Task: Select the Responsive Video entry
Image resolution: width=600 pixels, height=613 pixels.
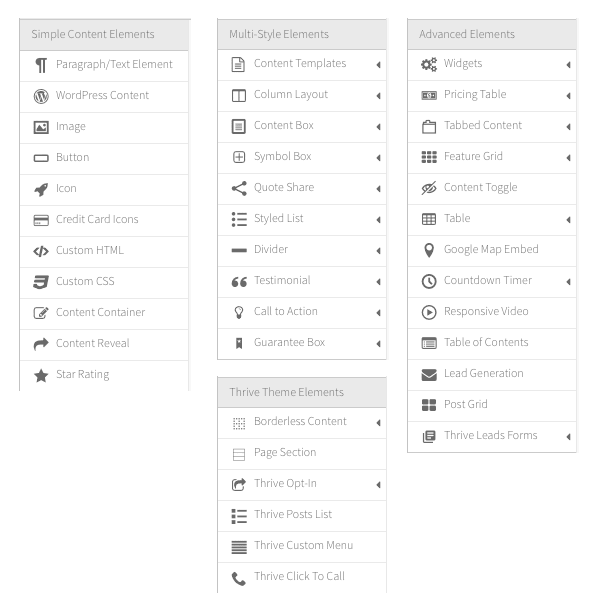Action: coord(492,313)
